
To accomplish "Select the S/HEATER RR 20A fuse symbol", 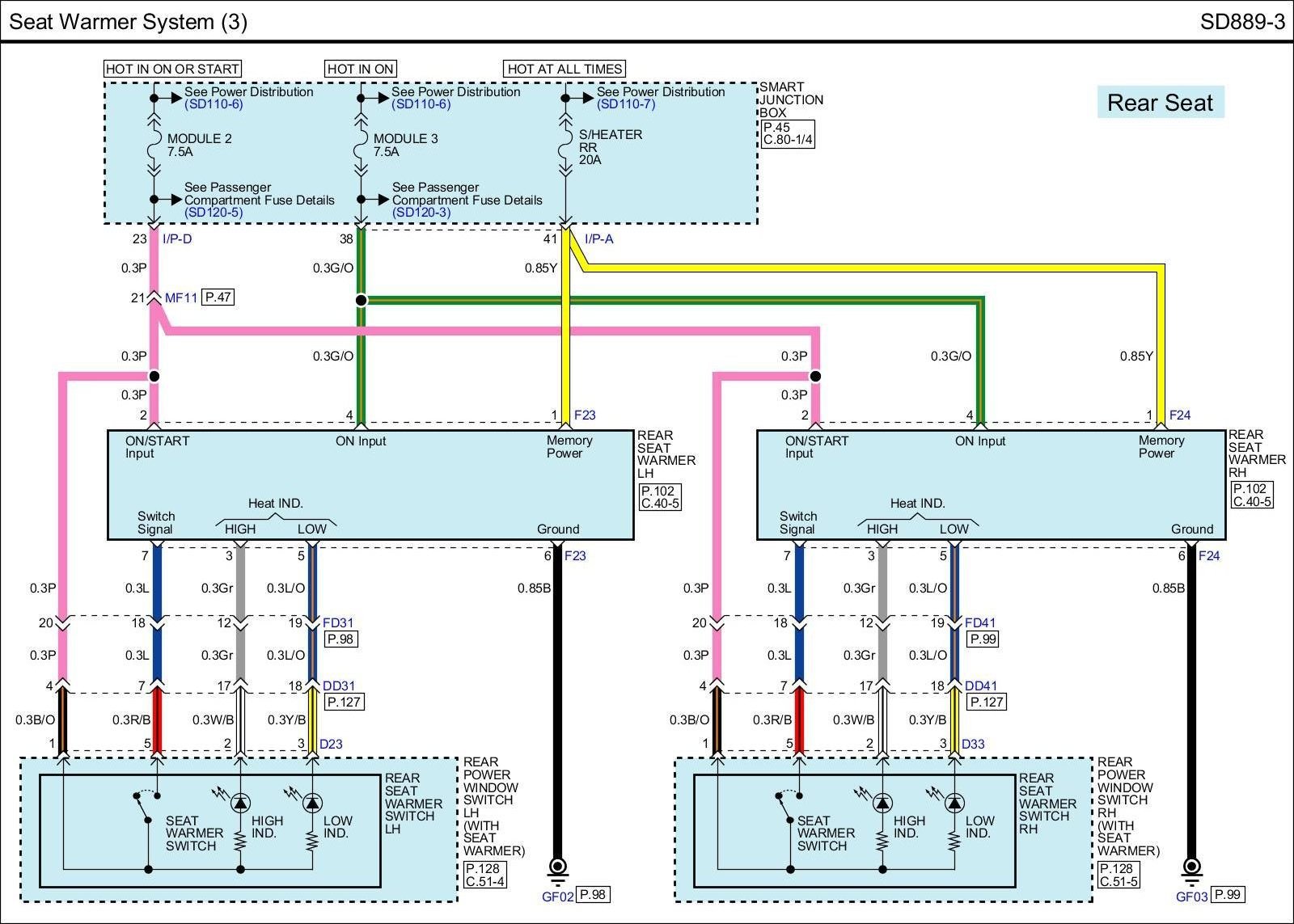I will click(565, 146).
